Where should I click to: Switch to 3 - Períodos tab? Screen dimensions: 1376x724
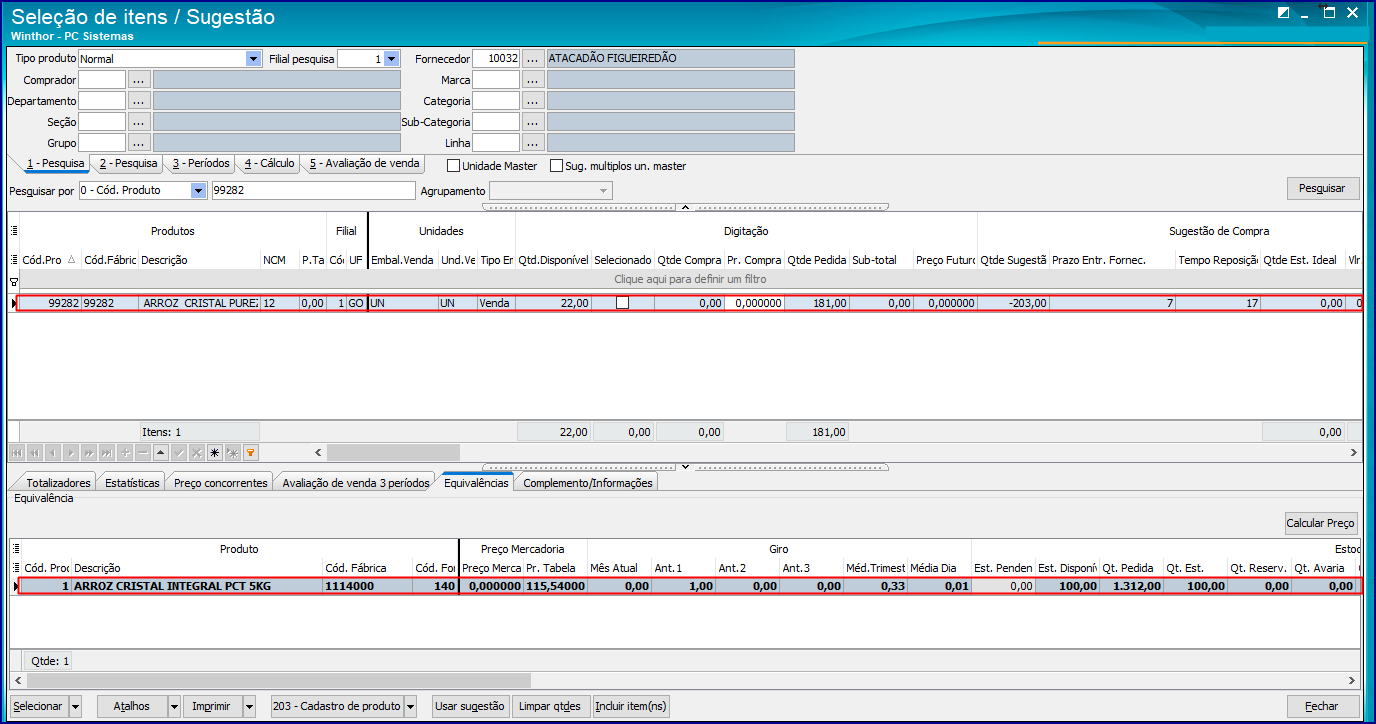pyautogui.click(x=200, y=163)
